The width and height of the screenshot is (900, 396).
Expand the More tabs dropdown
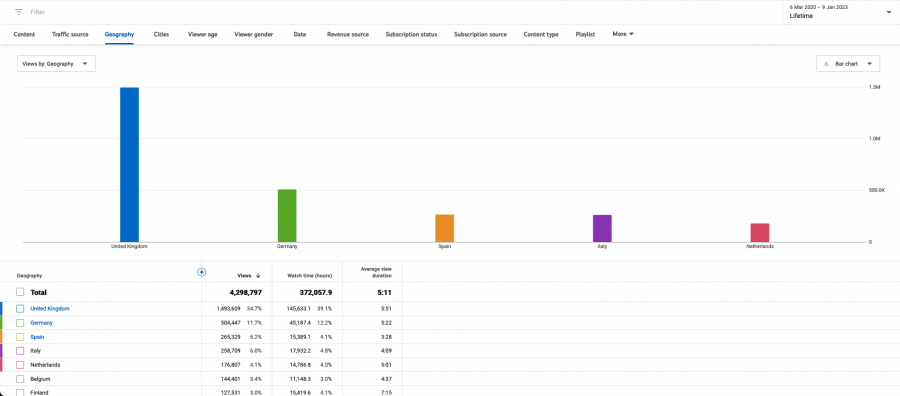pos(623,34)
